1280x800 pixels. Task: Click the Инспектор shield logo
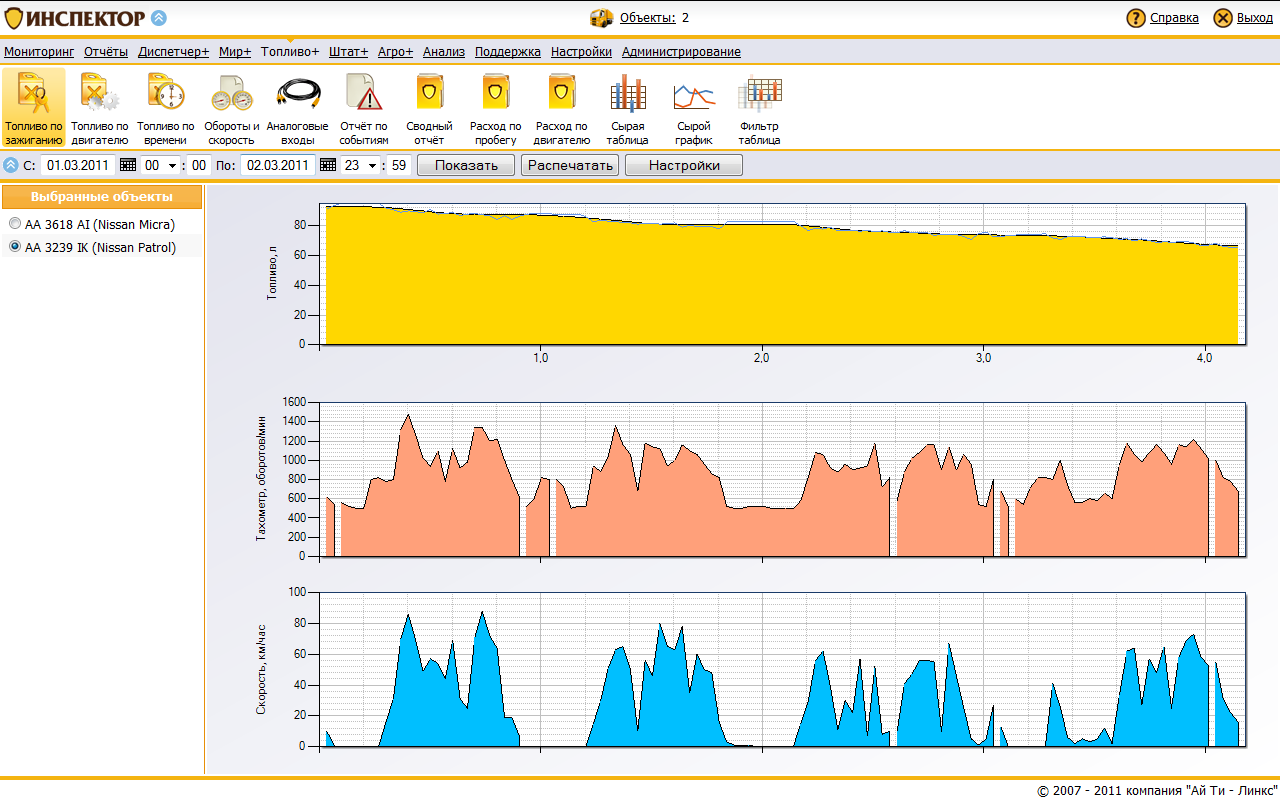click(13, 18)
